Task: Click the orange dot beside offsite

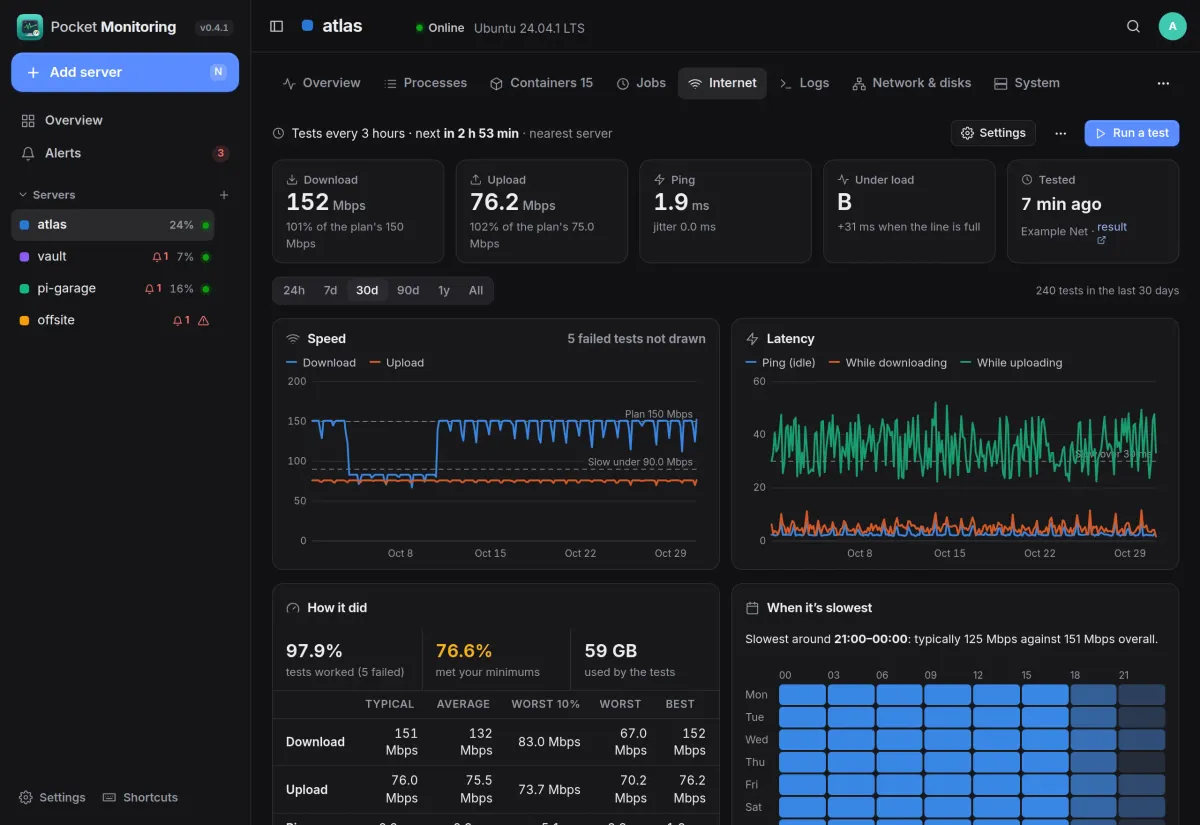Action: pyautogui.click(x=25, y=321)
